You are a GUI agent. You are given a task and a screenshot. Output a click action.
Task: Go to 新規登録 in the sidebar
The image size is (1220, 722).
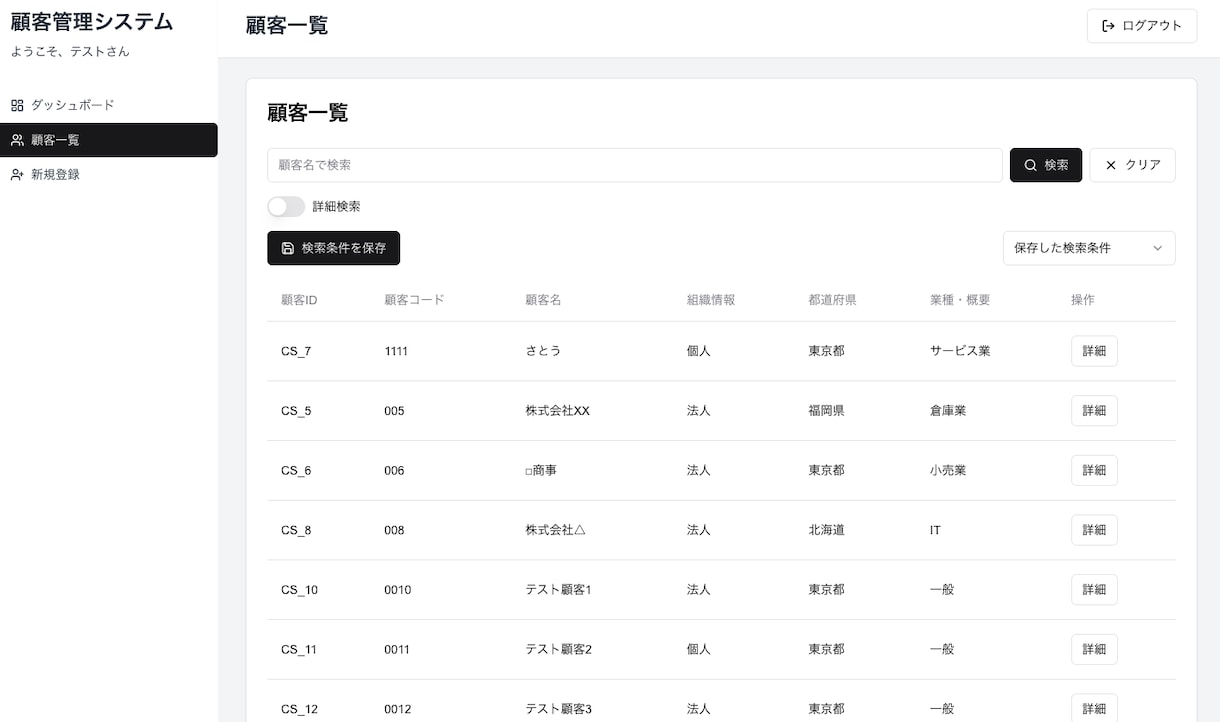click(x=109, y=174)
